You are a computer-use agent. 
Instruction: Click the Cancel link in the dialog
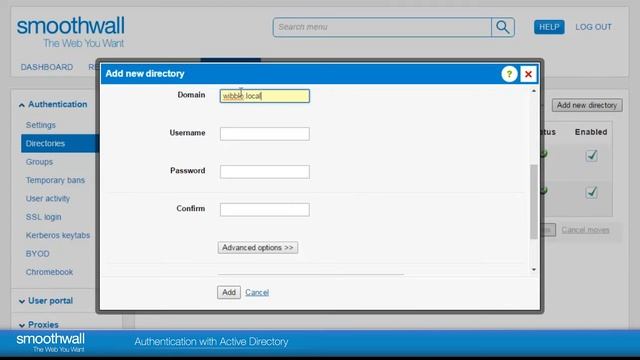pos(257,293)
